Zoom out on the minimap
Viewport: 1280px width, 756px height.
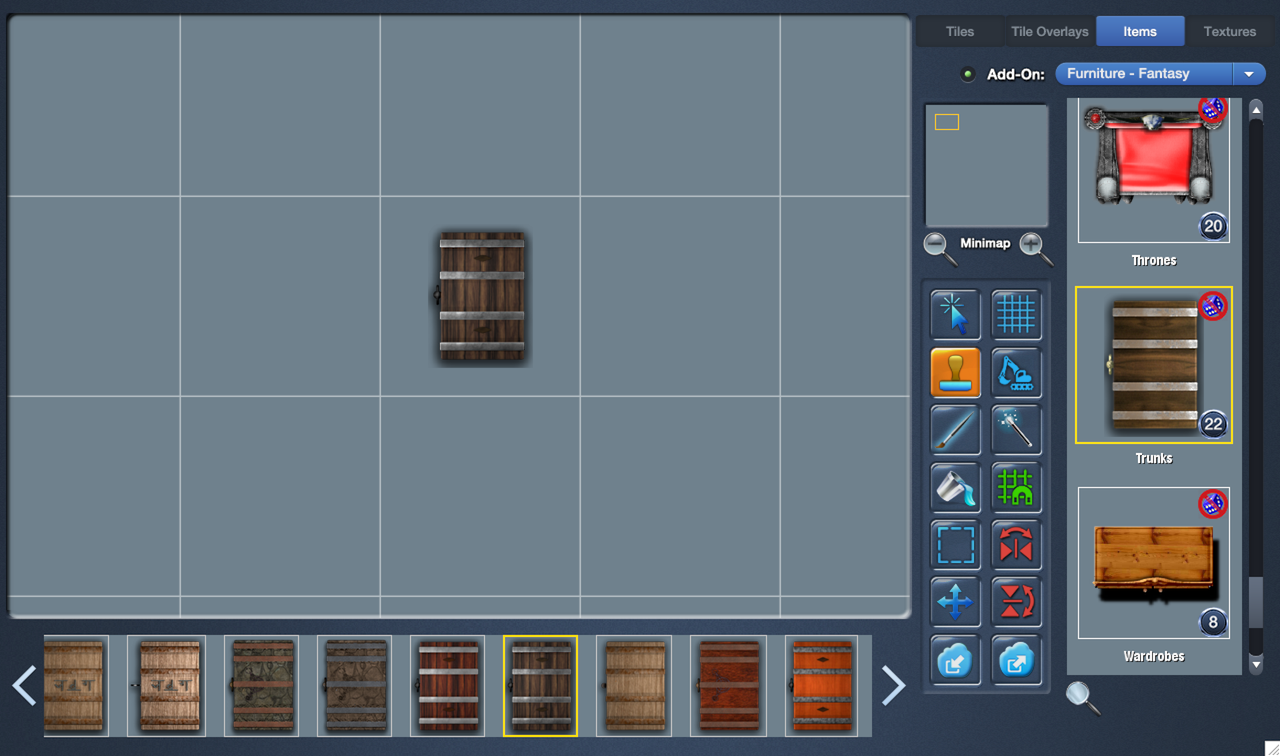tap(938, 246)
